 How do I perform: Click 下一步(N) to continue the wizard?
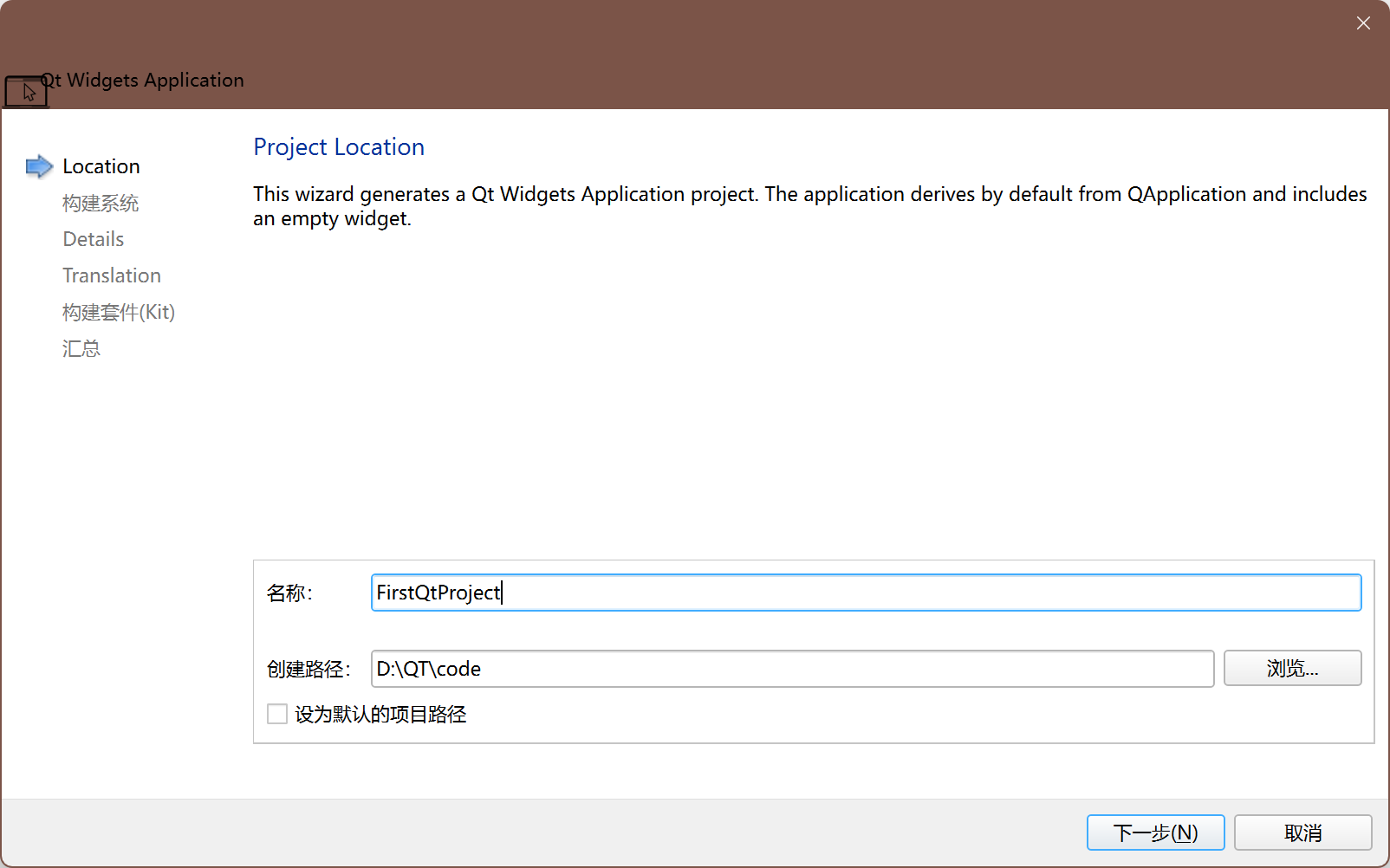coord(1155,832)
